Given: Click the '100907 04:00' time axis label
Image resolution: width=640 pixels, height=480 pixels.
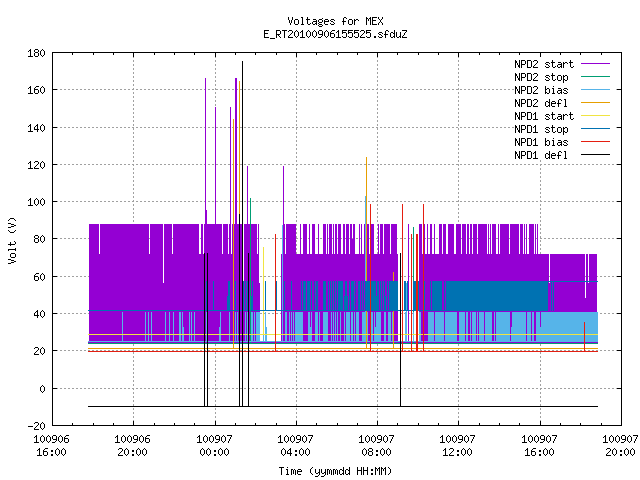Looking at the screenshot, I should 295,446.
